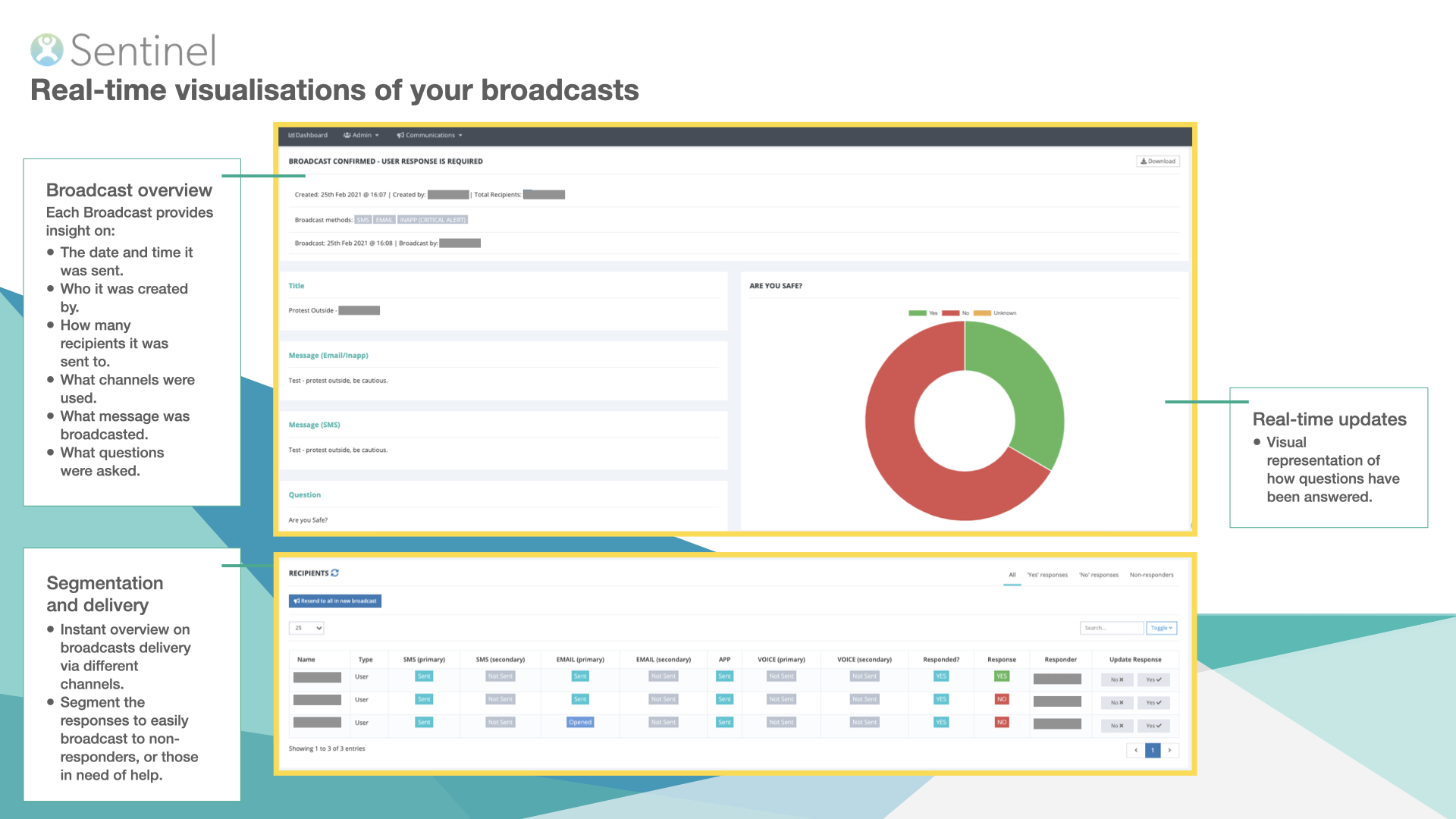The image size is (1456, 819).
Task: Click the Recipients refresh icon
Action: point(334,573)
